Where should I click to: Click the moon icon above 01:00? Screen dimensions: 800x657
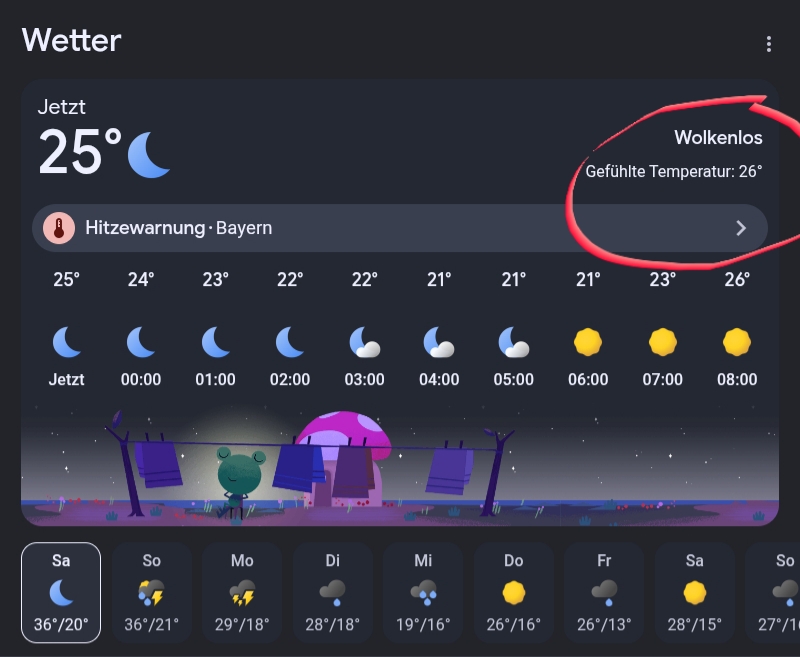pyautogui.click(x=215, y=342)
